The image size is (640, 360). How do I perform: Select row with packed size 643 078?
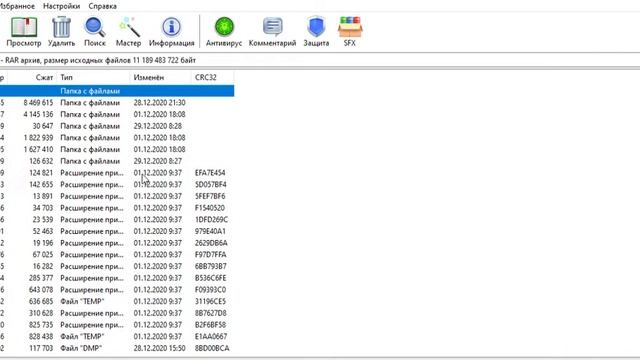point(117,290)
